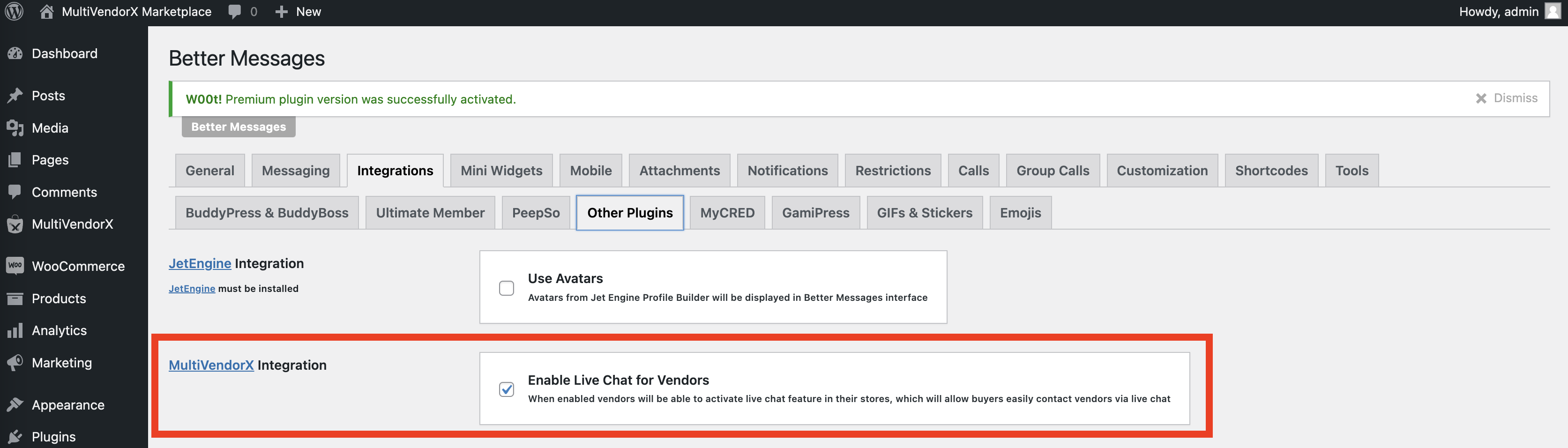This screenshot has height=448, width=1568.
Task: Click the Plugins plug icon
Action: coord(15,436)
